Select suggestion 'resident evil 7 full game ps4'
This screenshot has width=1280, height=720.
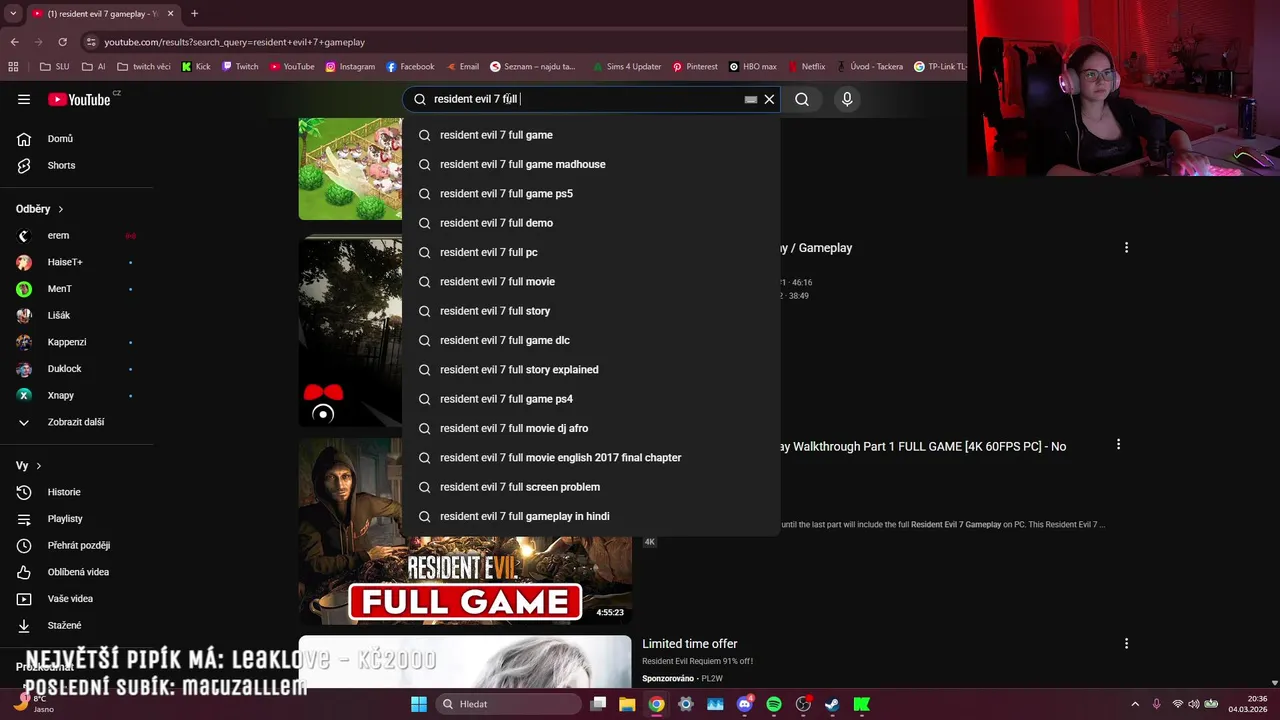(591, 399)
